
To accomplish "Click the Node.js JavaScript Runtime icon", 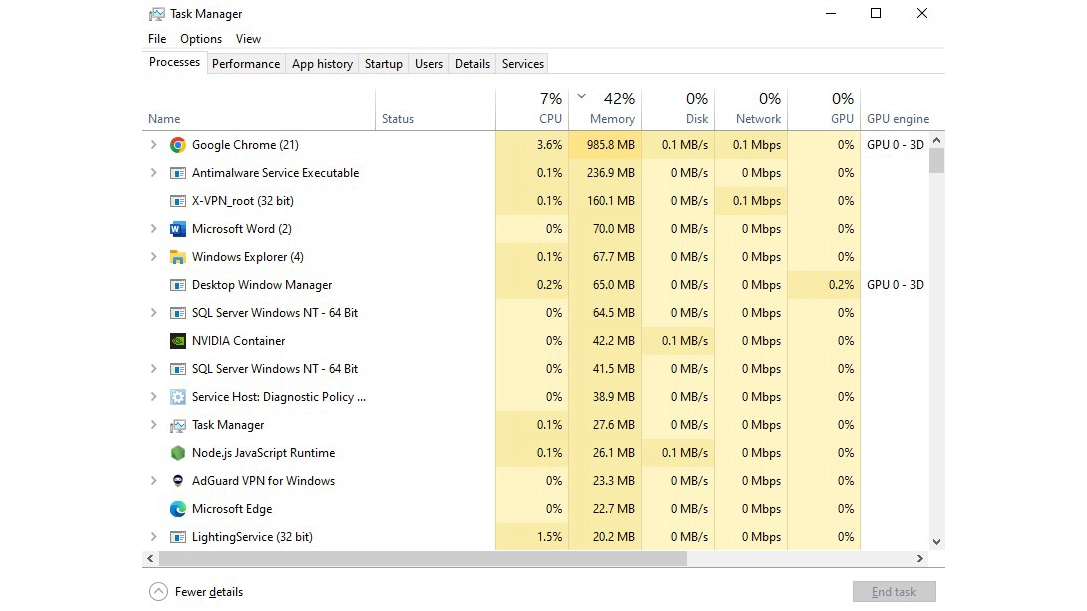I will pyautogui.click(x=177, y=453).
